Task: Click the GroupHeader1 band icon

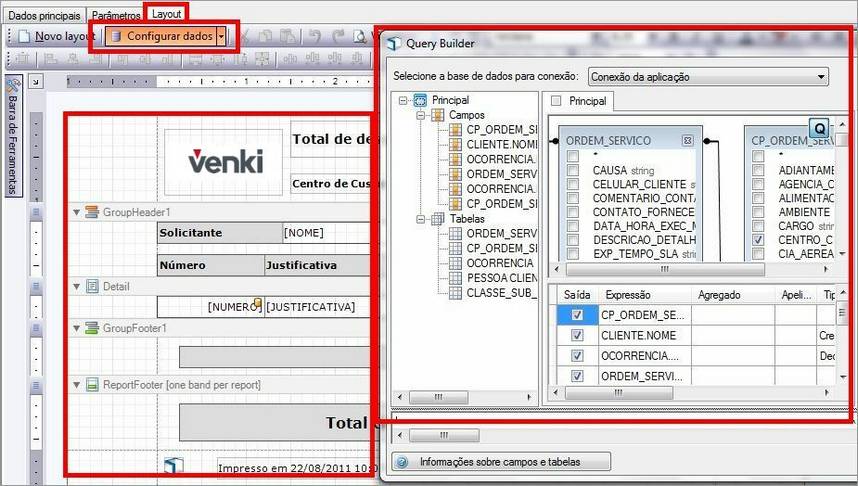Action: tap(92, 212)
